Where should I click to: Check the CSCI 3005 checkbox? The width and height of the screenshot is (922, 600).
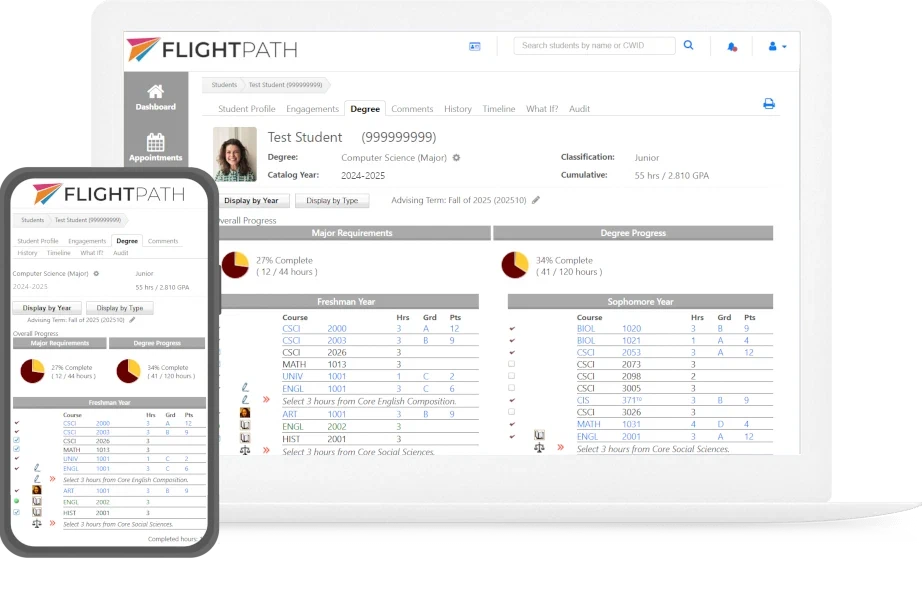click(x=512, y=388)
